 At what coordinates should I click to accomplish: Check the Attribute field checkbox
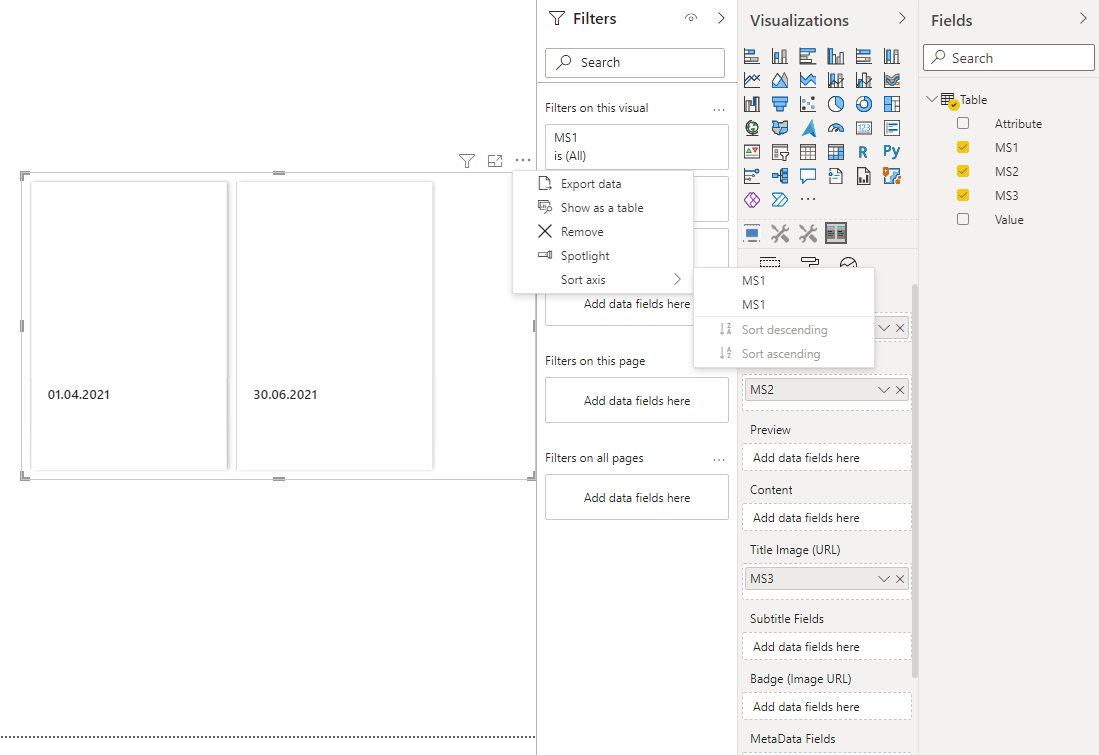pos(963,123)
